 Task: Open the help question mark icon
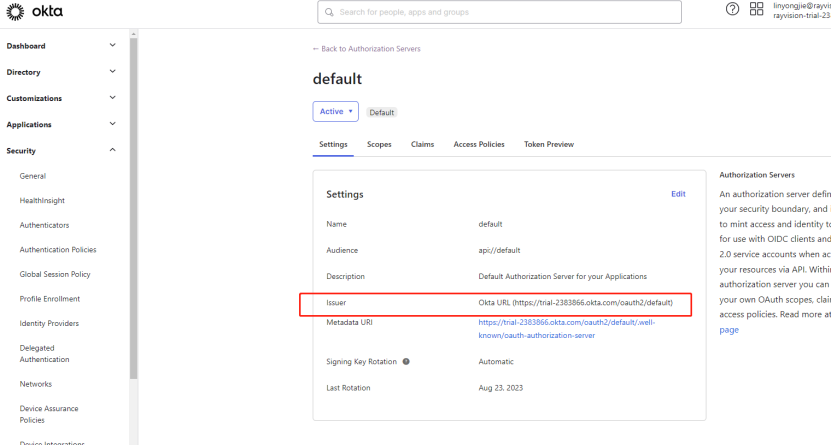(732, 9)
